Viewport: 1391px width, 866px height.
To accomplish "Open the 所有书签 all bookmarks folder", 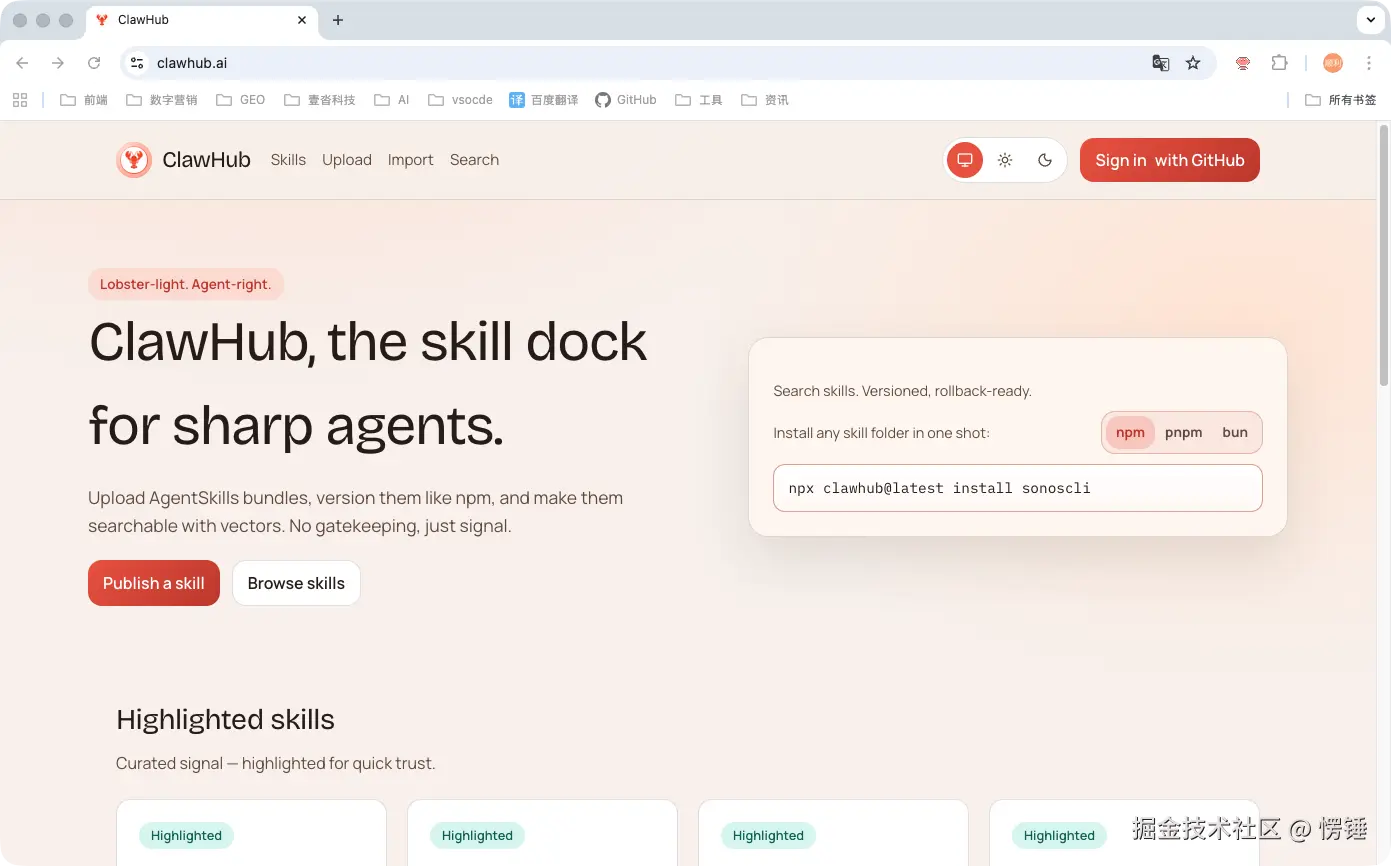I will click(x=1341, y=100).
